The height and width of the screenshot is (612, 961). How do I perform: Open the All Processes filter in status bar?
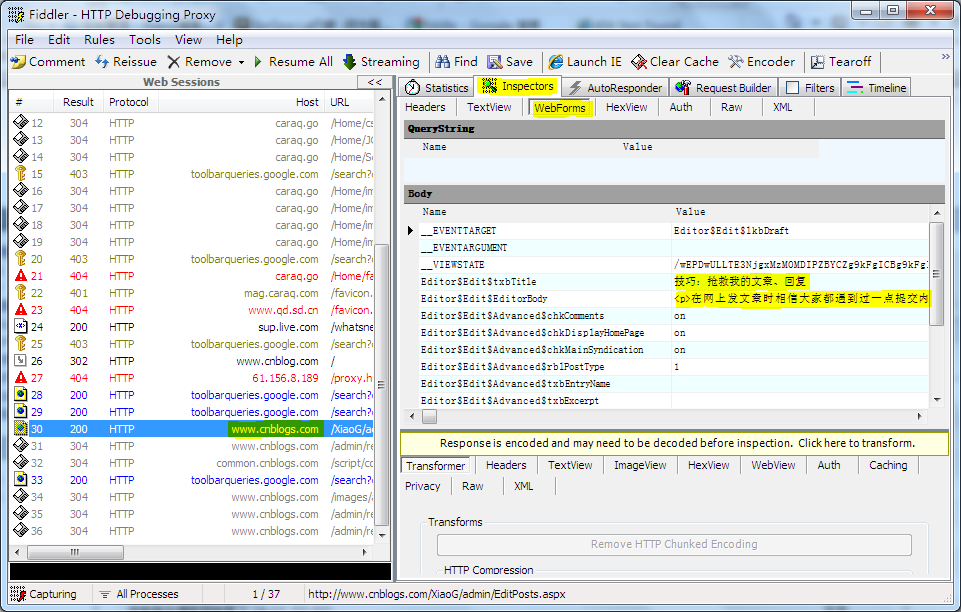139,594
